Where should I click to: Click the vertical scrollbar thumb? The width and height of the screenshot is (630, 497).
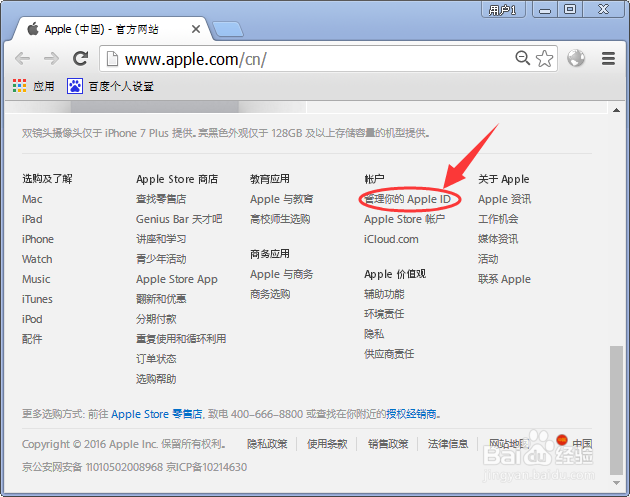[616, 410]
